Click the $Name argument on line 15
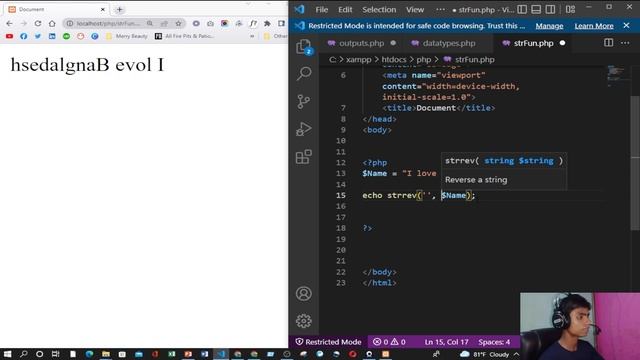Viewport: 640px width, 360px height. pyautogui.click(x=453, y=195)
